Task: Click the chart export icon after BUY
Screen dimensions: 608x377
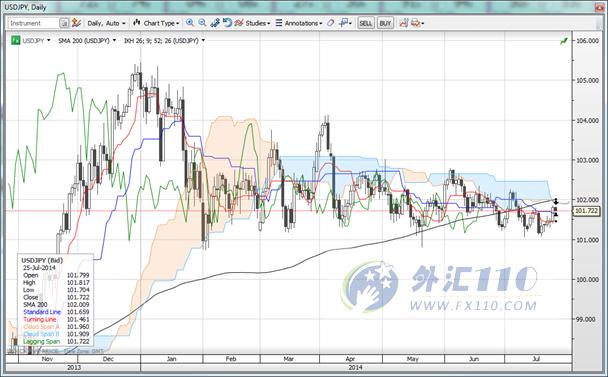Action: coord(404,23)
